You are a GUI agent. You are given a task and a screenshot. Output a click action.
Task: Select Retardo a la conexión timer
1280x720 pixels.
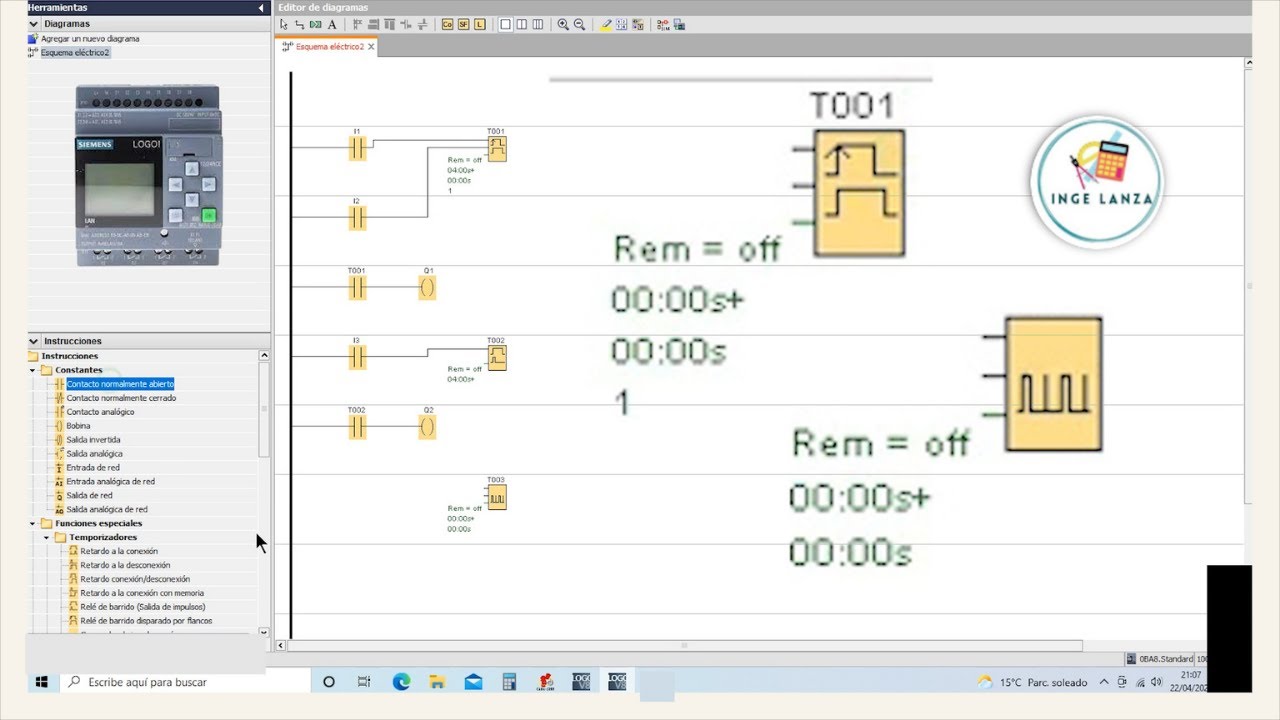(119, 551)
